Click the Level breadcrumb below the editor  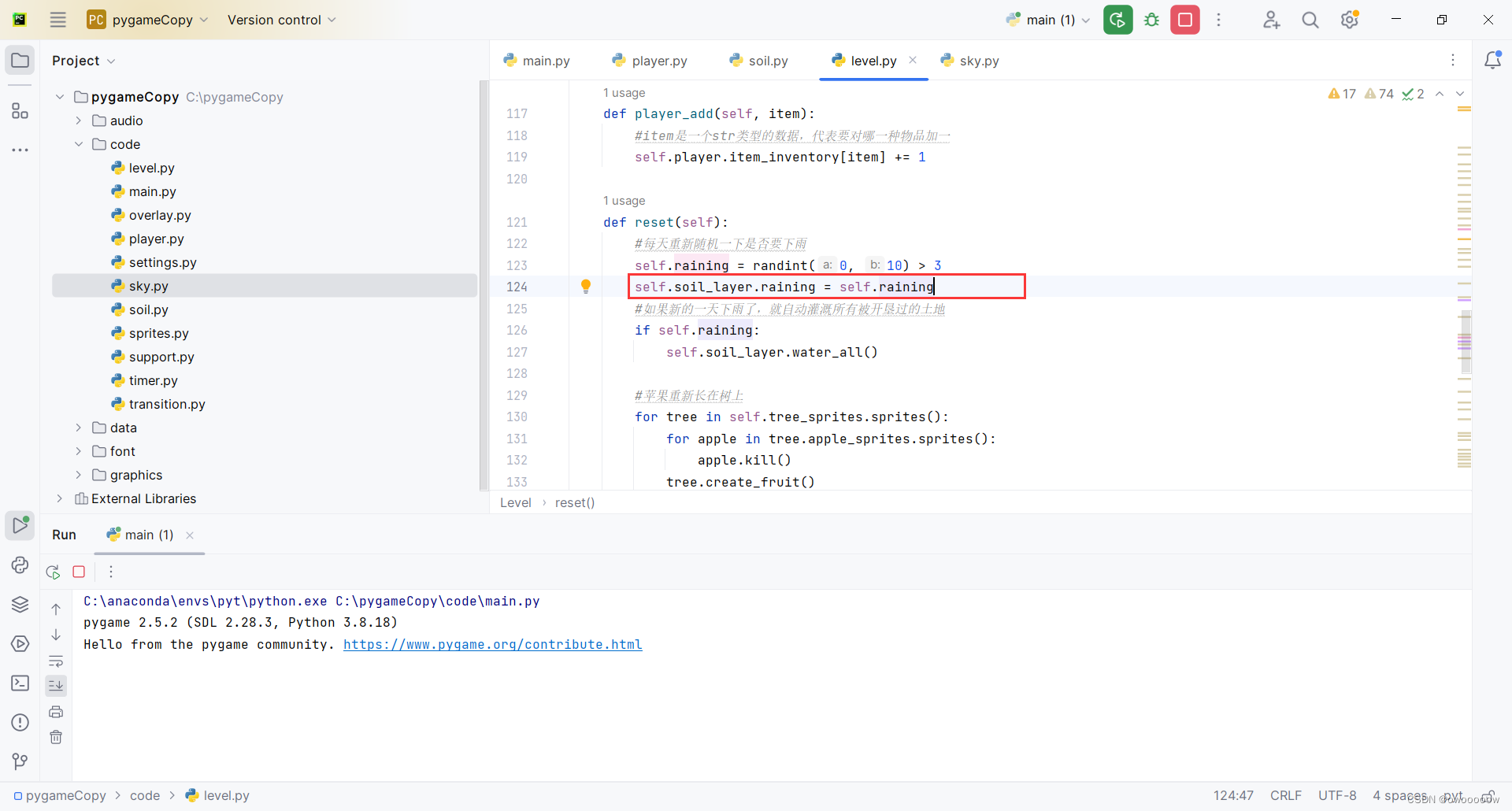coord(516,502)
